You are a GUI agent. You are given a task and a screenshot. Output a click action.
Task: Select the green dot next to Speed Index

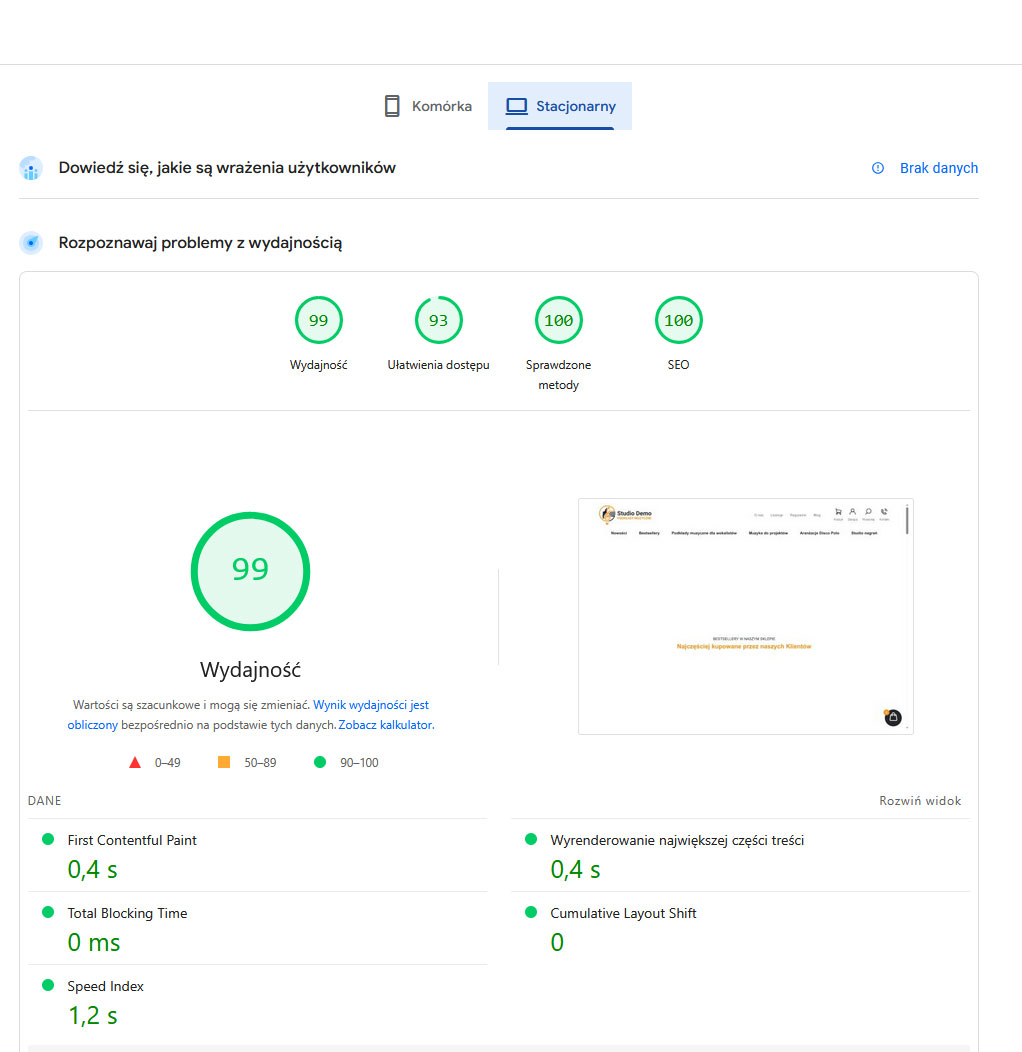tap(46, 986)
